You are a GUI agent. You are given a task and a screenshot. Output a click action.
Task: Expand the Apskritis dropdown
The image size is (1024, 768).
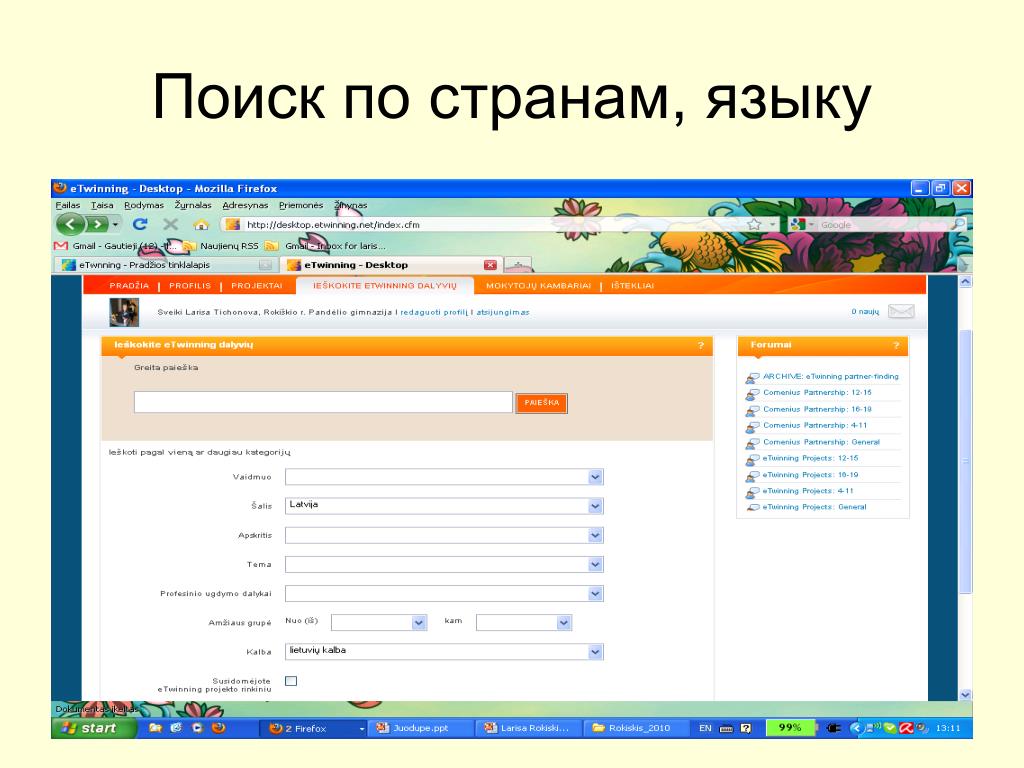(444, 536)
